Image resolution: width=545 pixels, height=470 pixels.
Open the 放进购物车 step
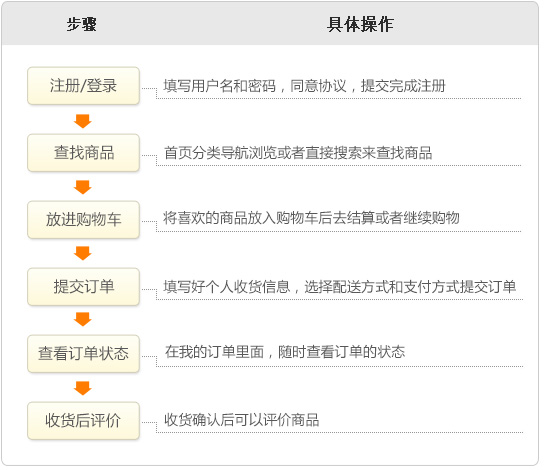[x=83, y=219]
